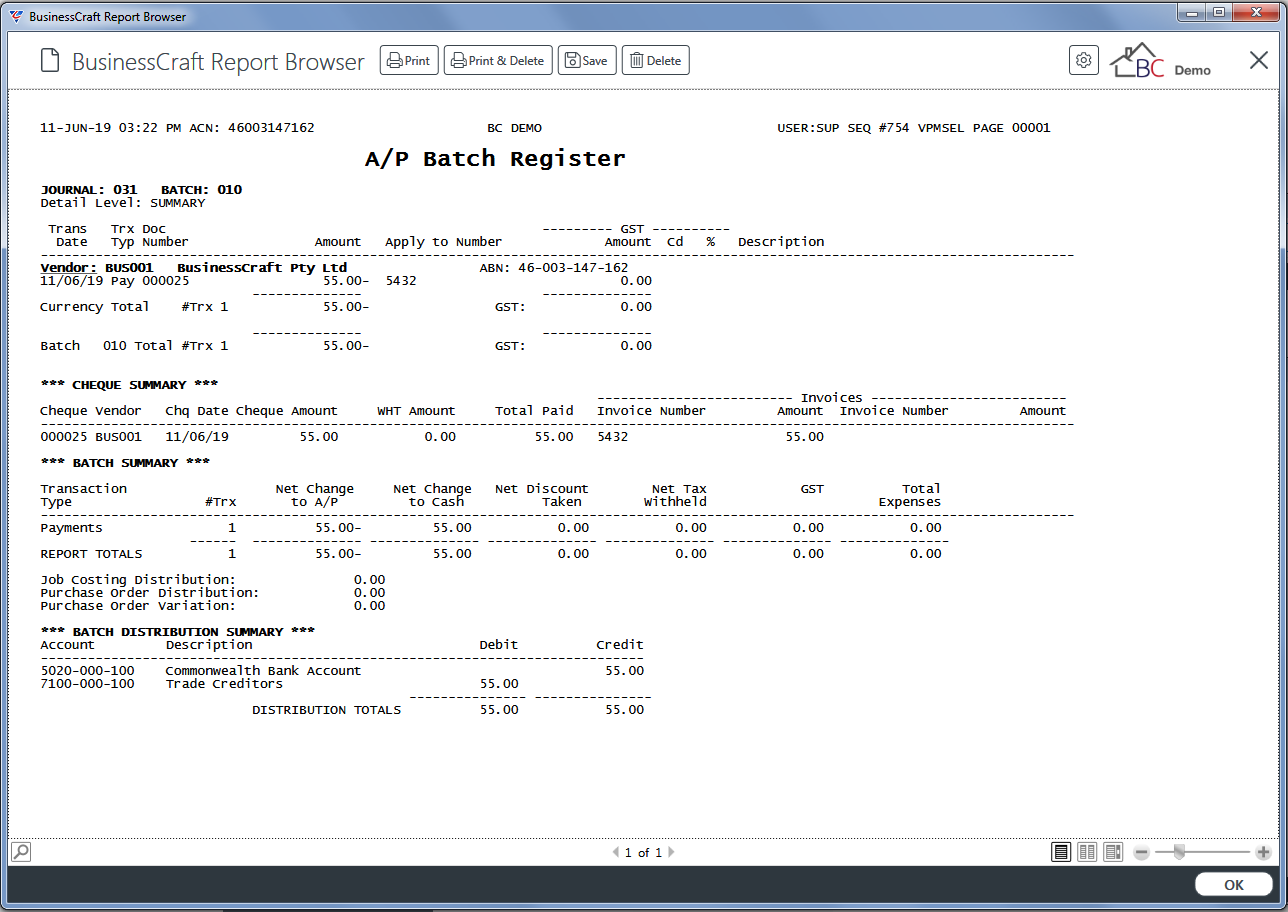Open report browser settings gear
This screenshot has height=912, width=1288.
click(x=1083, y=61)
